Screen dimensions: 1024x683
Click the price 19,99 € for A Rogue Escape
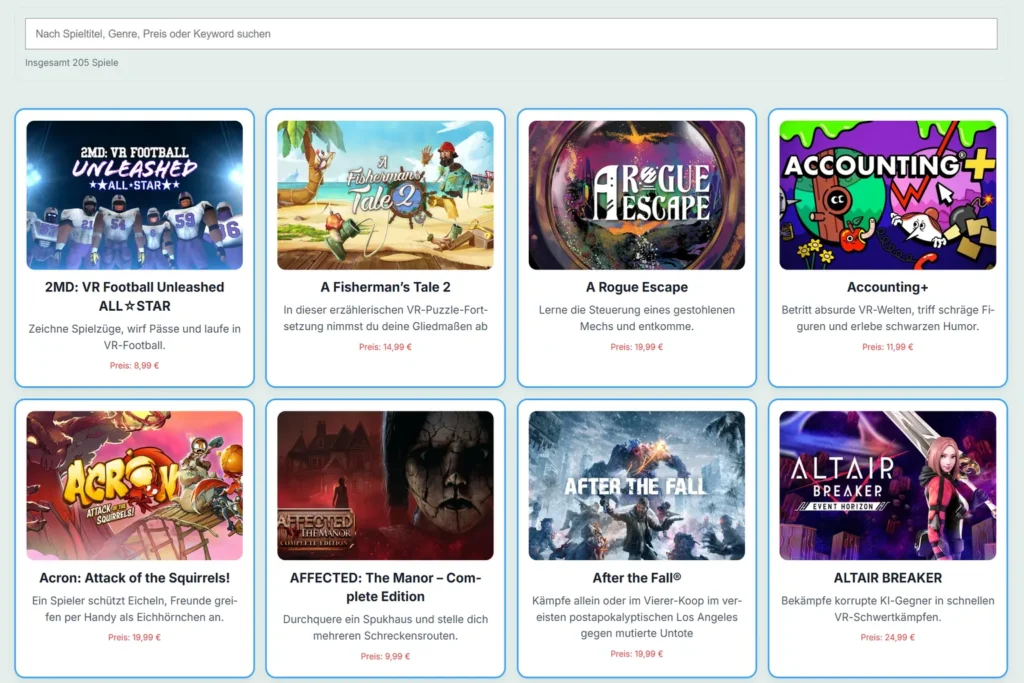point(637,347)
